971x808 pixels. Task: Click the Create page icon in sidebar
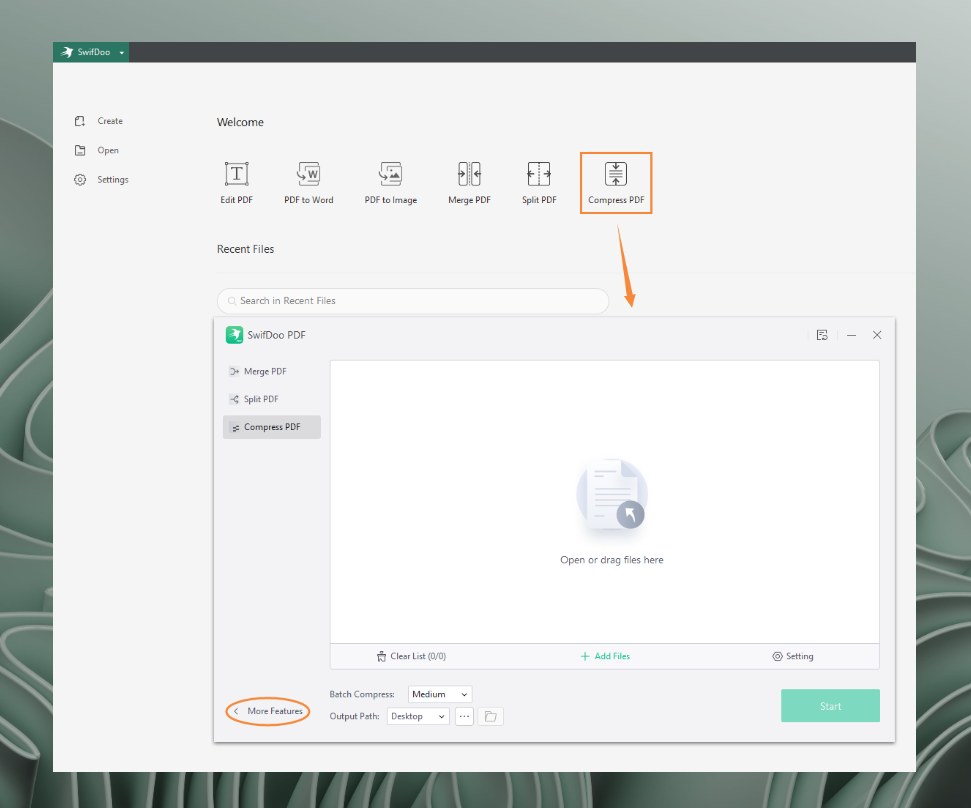click(x=80, y=121)
